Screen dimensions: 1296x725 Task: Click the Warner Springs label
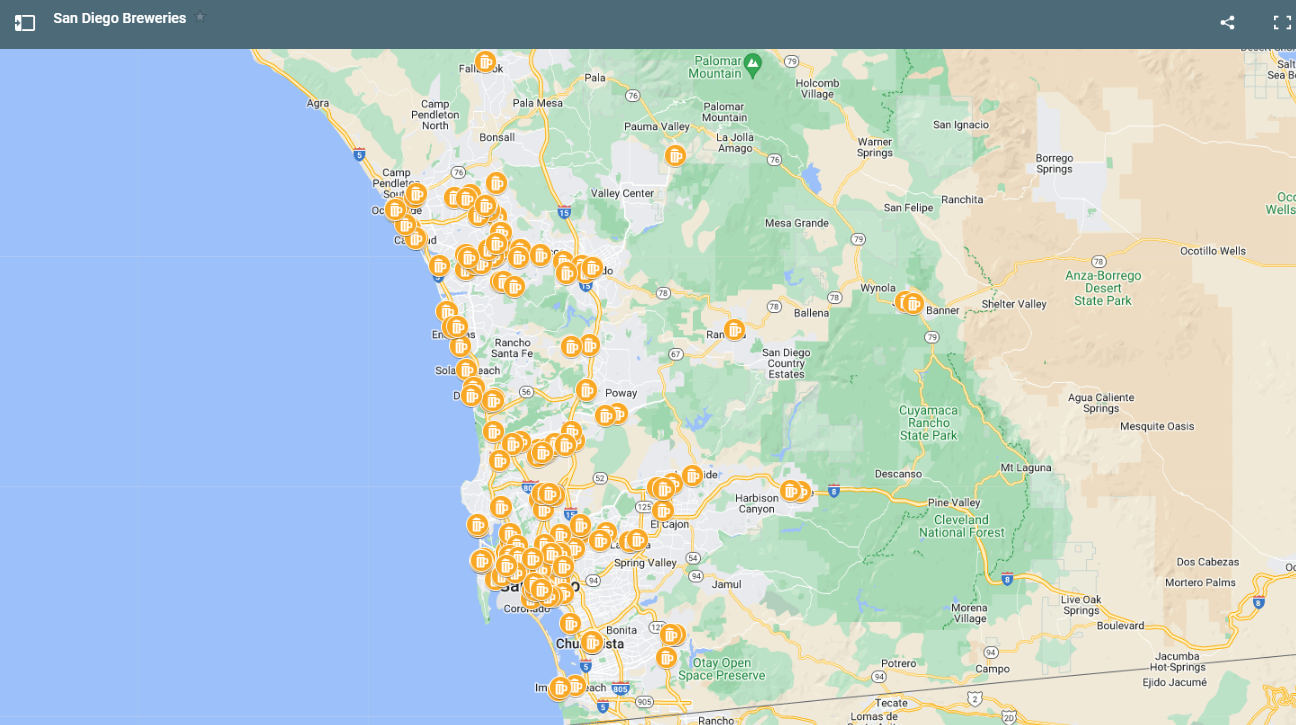[875, 148]
